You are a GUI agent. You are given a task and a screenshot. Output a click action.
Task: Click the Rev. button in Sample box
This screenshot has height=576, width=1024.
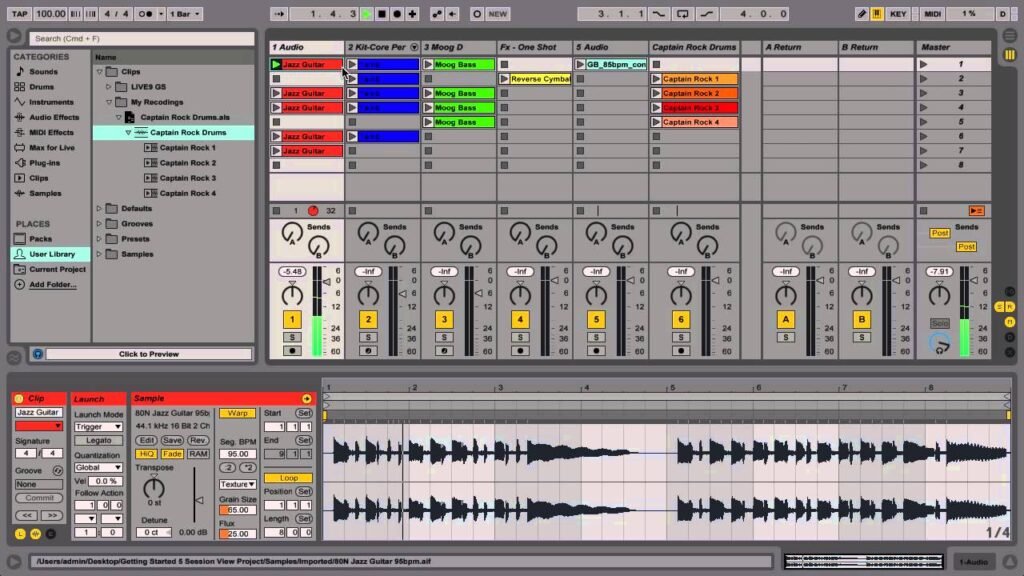tap(199, 440)
